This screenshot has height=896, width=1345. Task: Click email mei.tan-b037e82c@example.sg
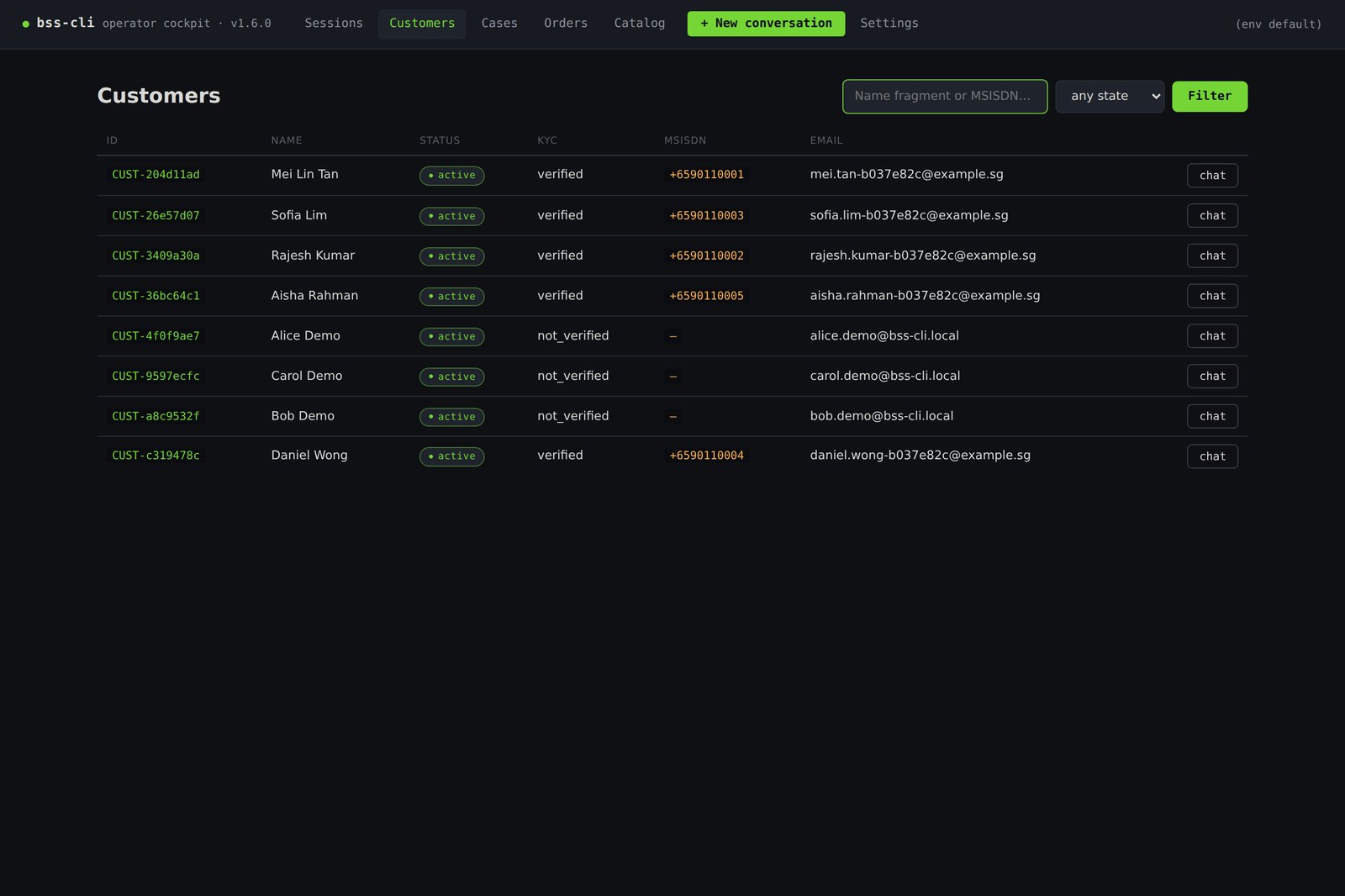906,174
